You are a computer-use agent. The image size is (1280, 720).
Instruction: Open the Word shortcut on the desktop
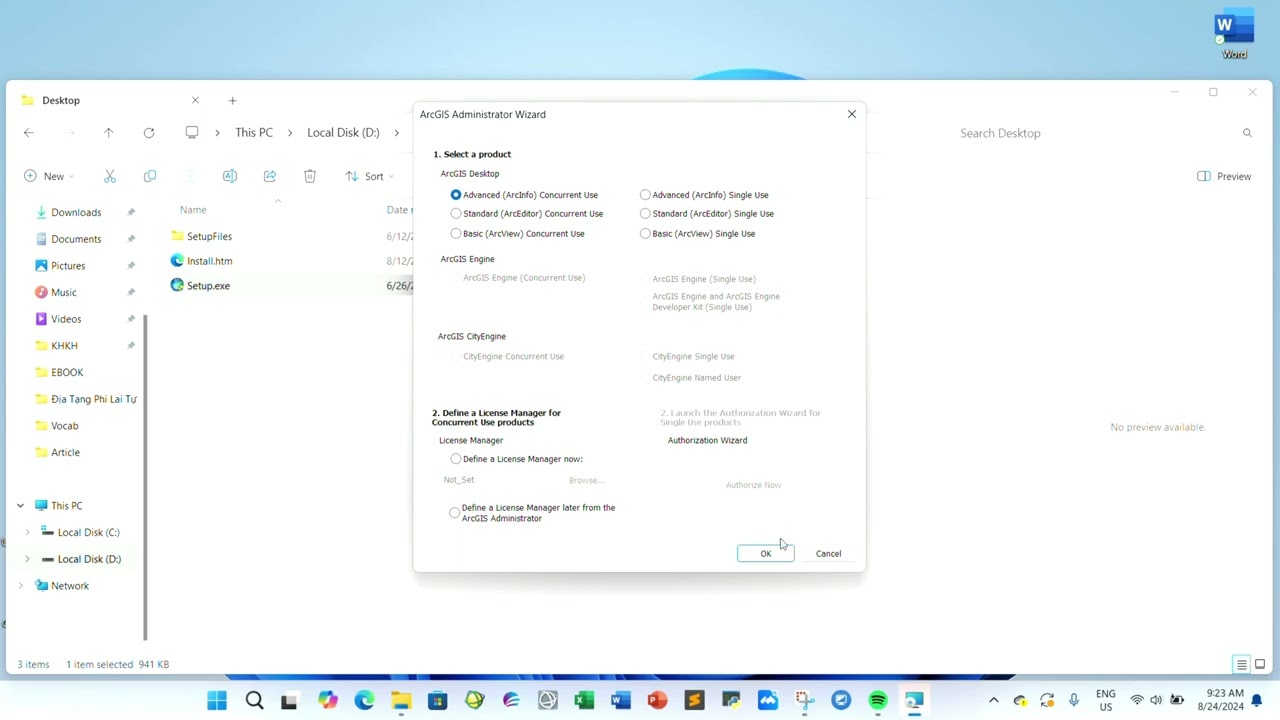point(1235,35)
